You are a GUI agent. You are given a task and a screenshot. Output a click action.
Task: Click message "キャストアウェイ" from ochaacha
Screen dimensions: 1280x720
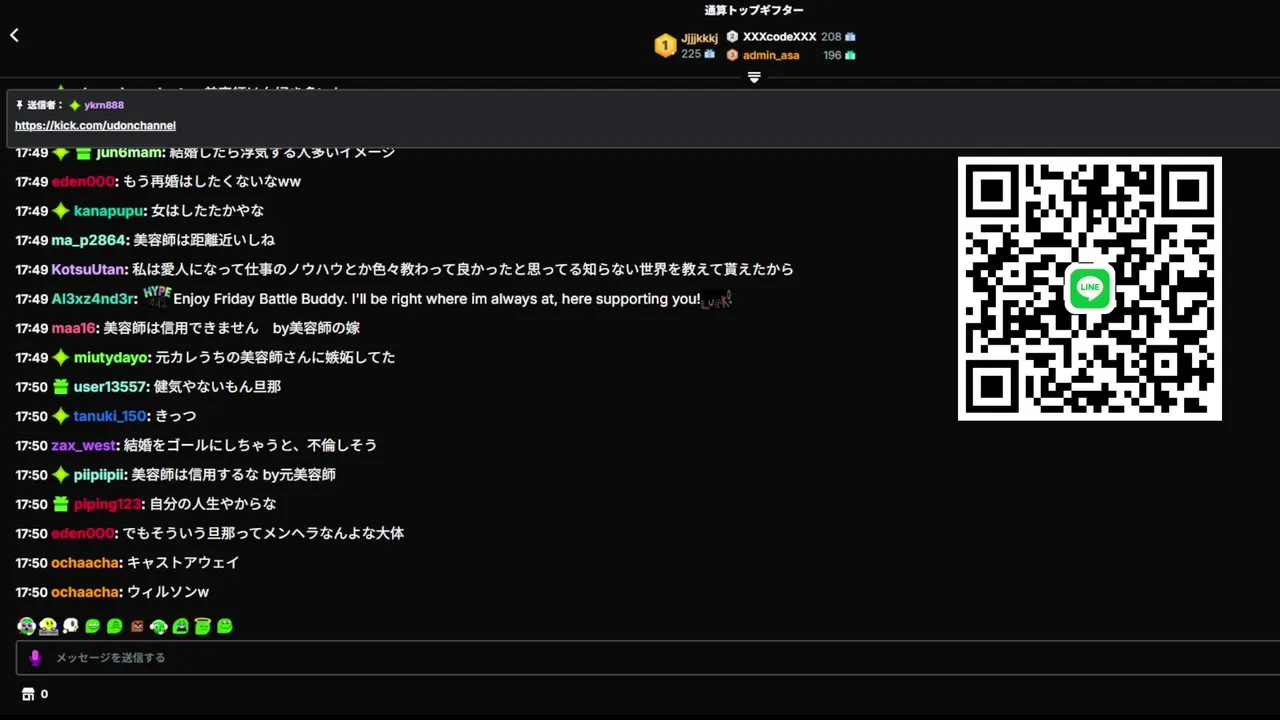pos(183,563)
